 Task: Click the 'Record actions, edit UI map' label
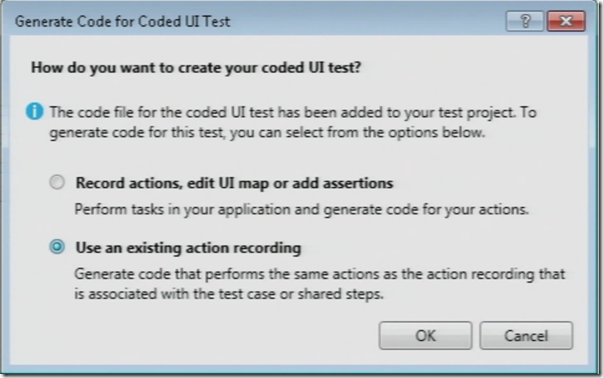coord(234,183)
